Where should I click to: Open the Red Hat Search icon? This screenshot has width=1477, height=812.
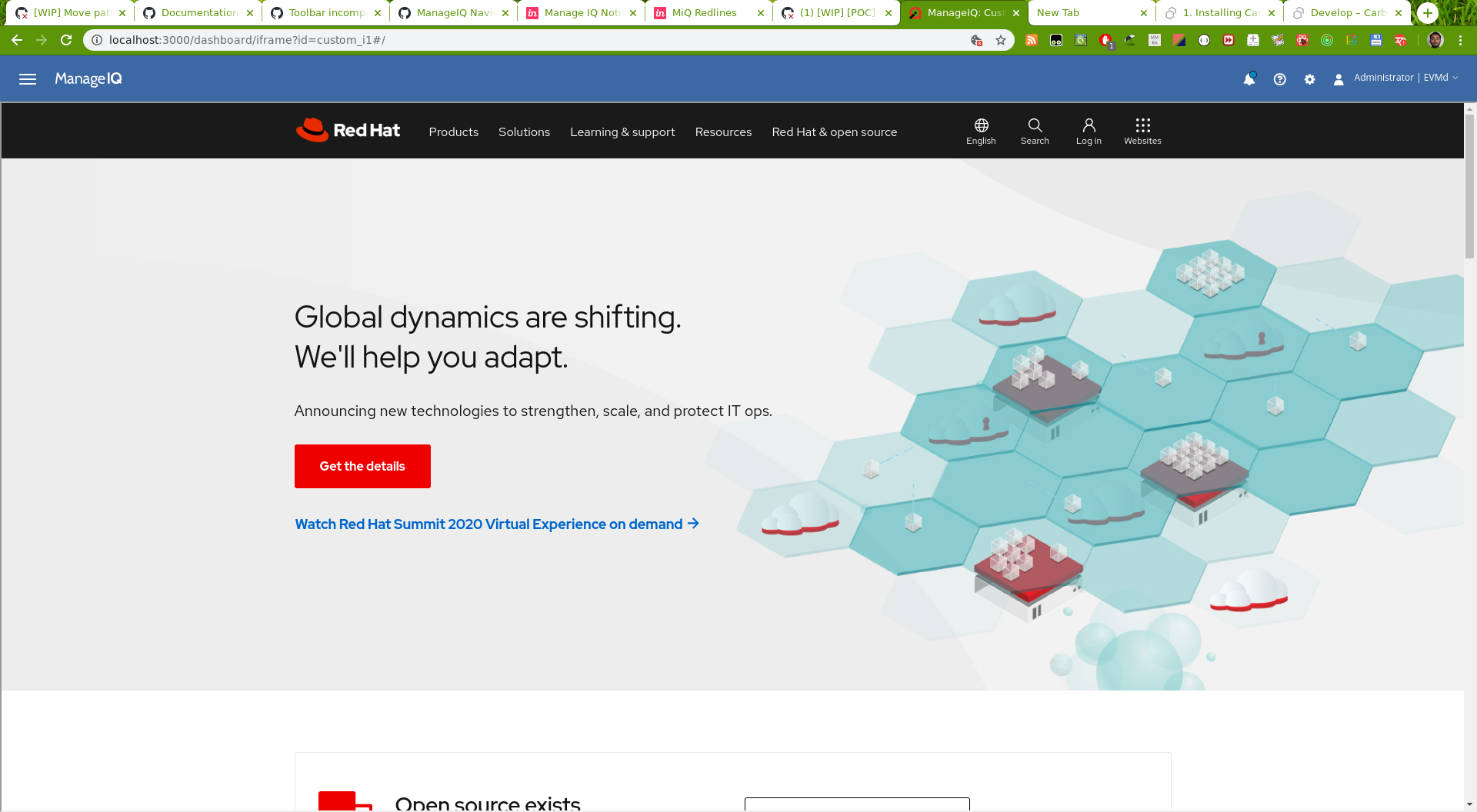(x=1035, y=131)
